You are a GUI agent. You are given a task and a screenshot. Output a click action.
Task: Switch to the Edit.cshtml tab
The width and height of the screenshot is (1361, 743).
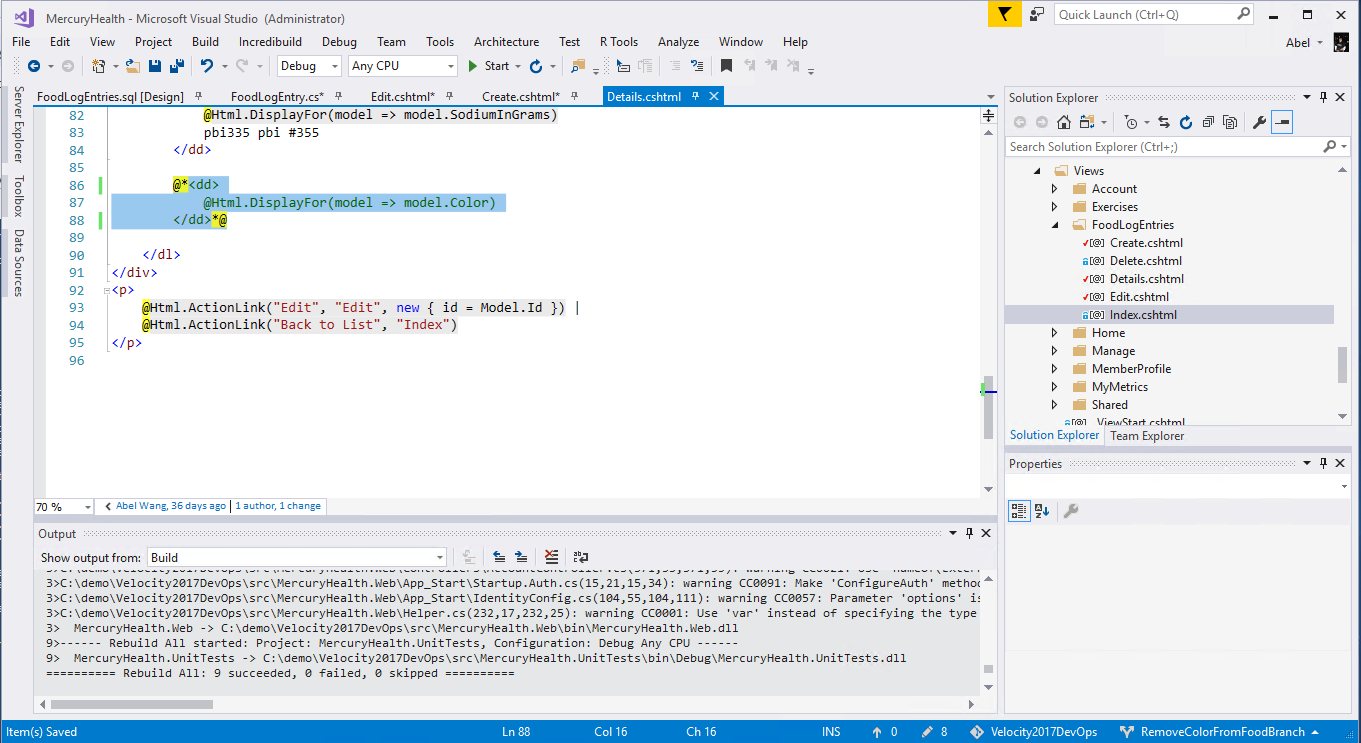pos(402,97)
